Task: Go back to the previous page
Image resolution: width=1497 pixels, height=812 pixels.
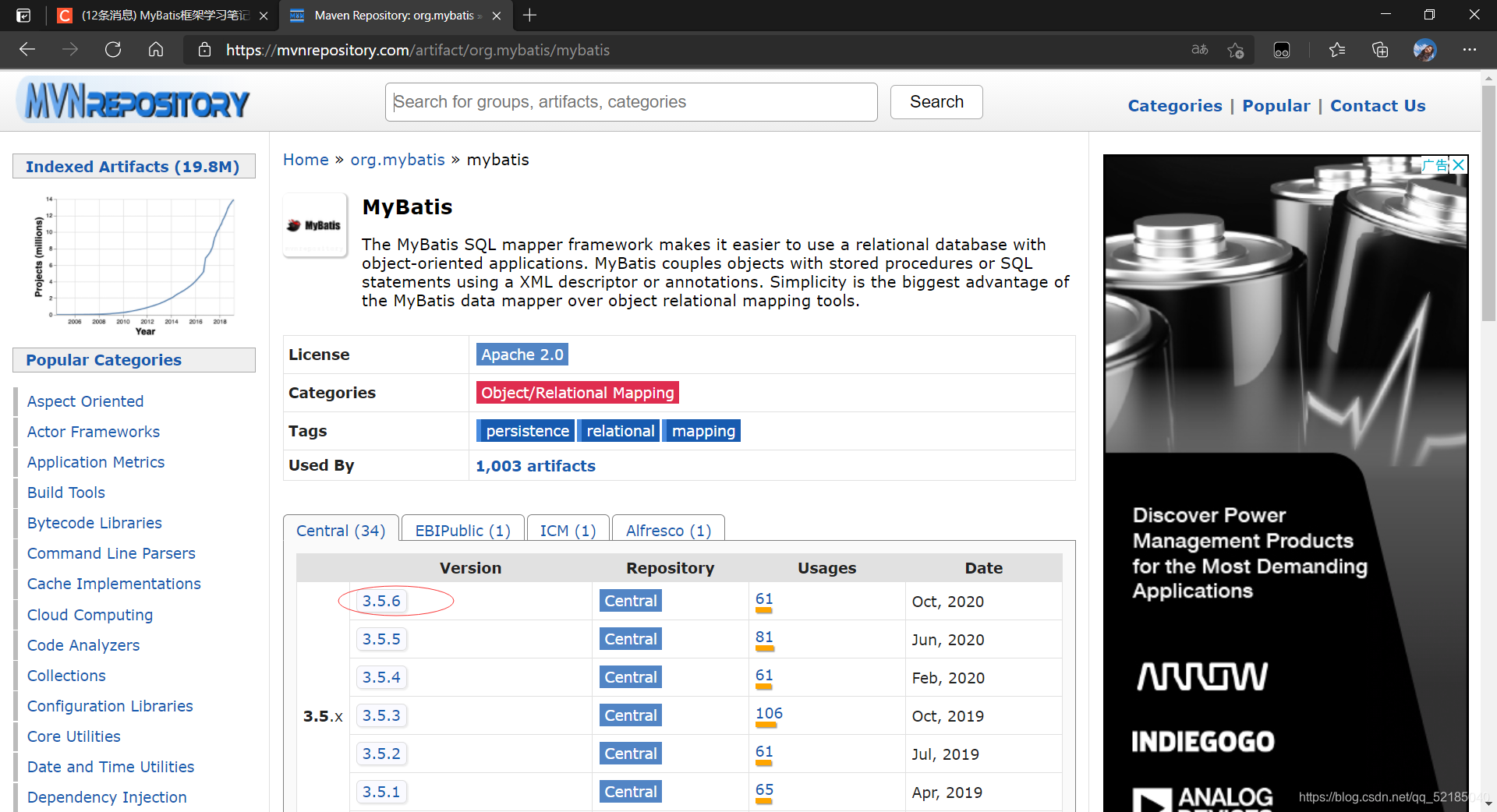Action: tap(27, 50)
